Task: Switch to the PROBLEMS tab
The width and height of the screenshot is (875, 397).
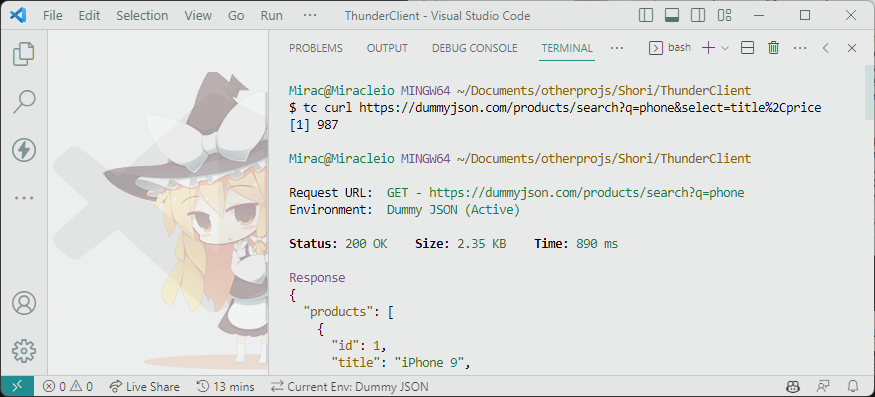Action: [316, 48]
